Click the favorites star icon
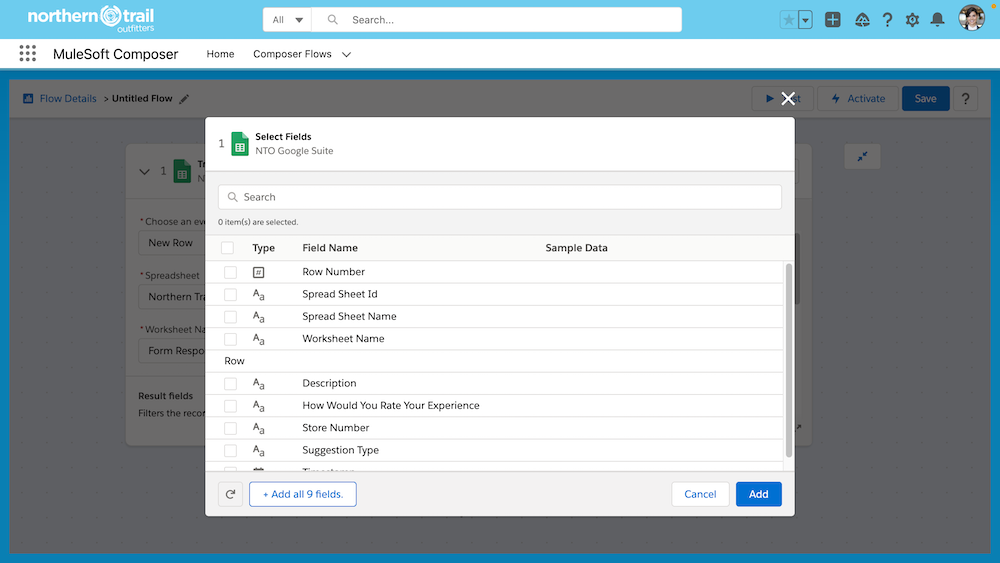The height and width of the screenshot is (563, 1000). pyautogui.click(x=789, y=20)
